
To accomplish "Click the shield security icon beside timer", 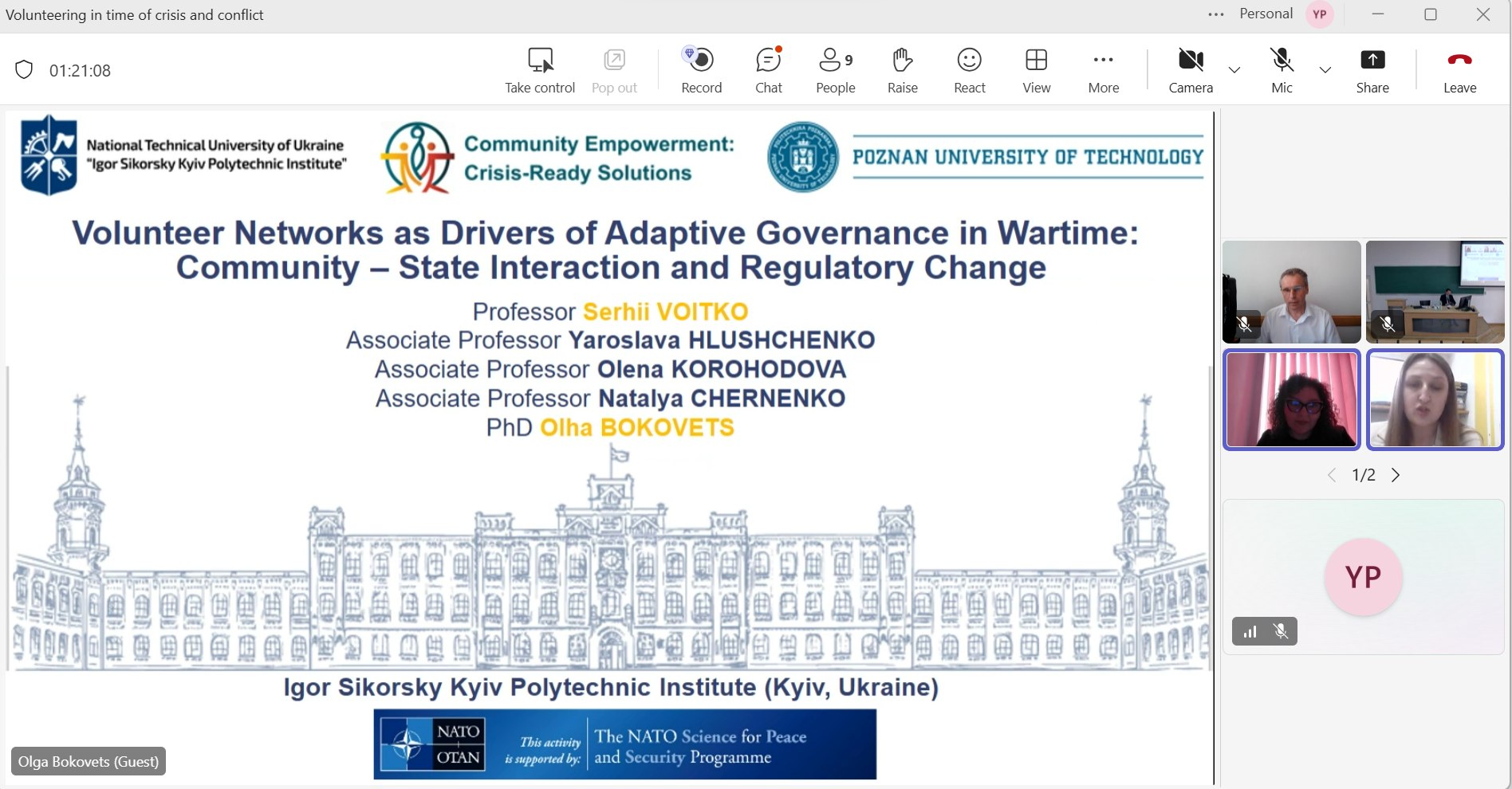I will pos(24,70).
